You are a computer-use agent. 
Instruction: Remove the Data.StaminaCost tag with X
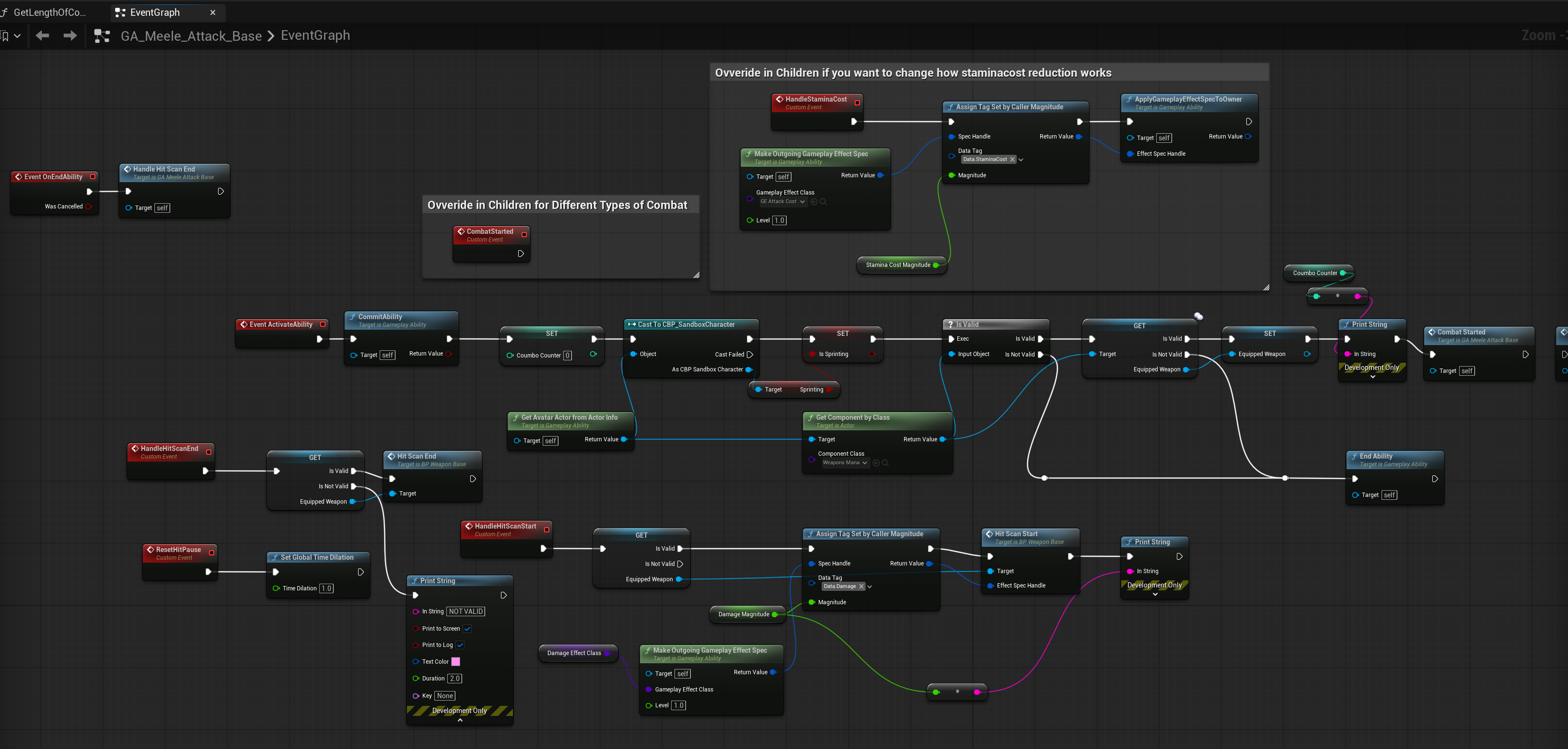(x=1012, y=160)
